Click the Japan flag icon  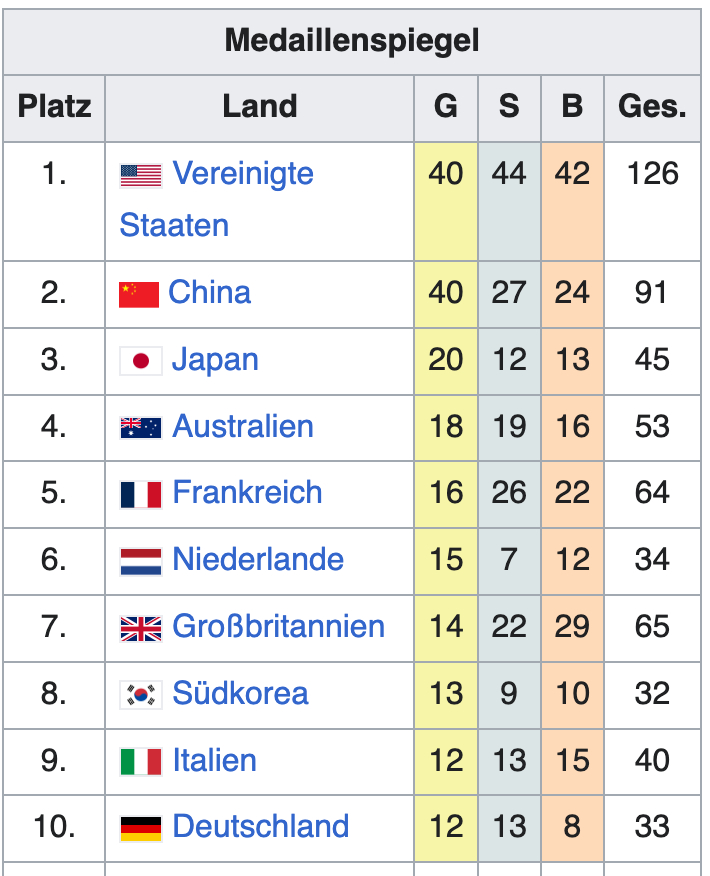click(x=140, y=361)
